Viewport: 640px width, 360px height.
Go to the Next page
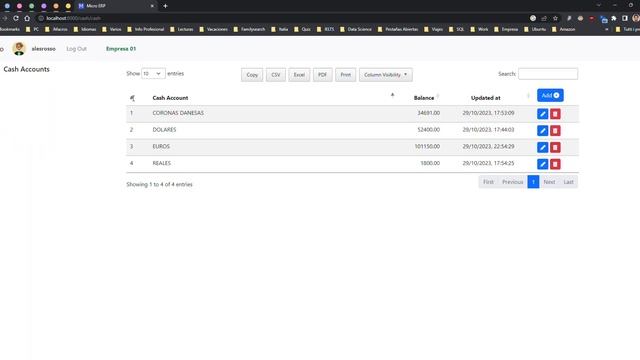pyautogui.click(x=549, y=182)
